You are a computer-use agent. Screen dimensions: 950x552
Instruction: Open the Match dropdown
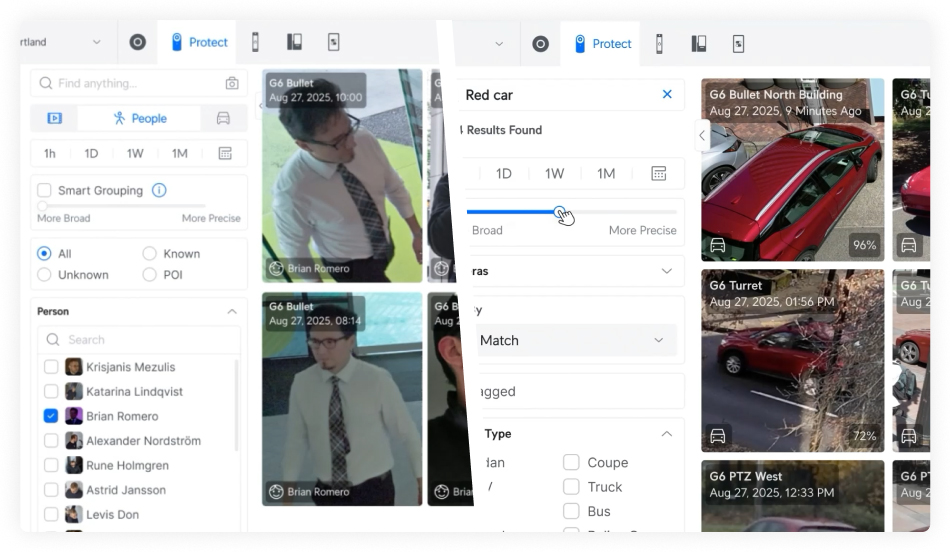pyautogui.click(x=572, y=340)
